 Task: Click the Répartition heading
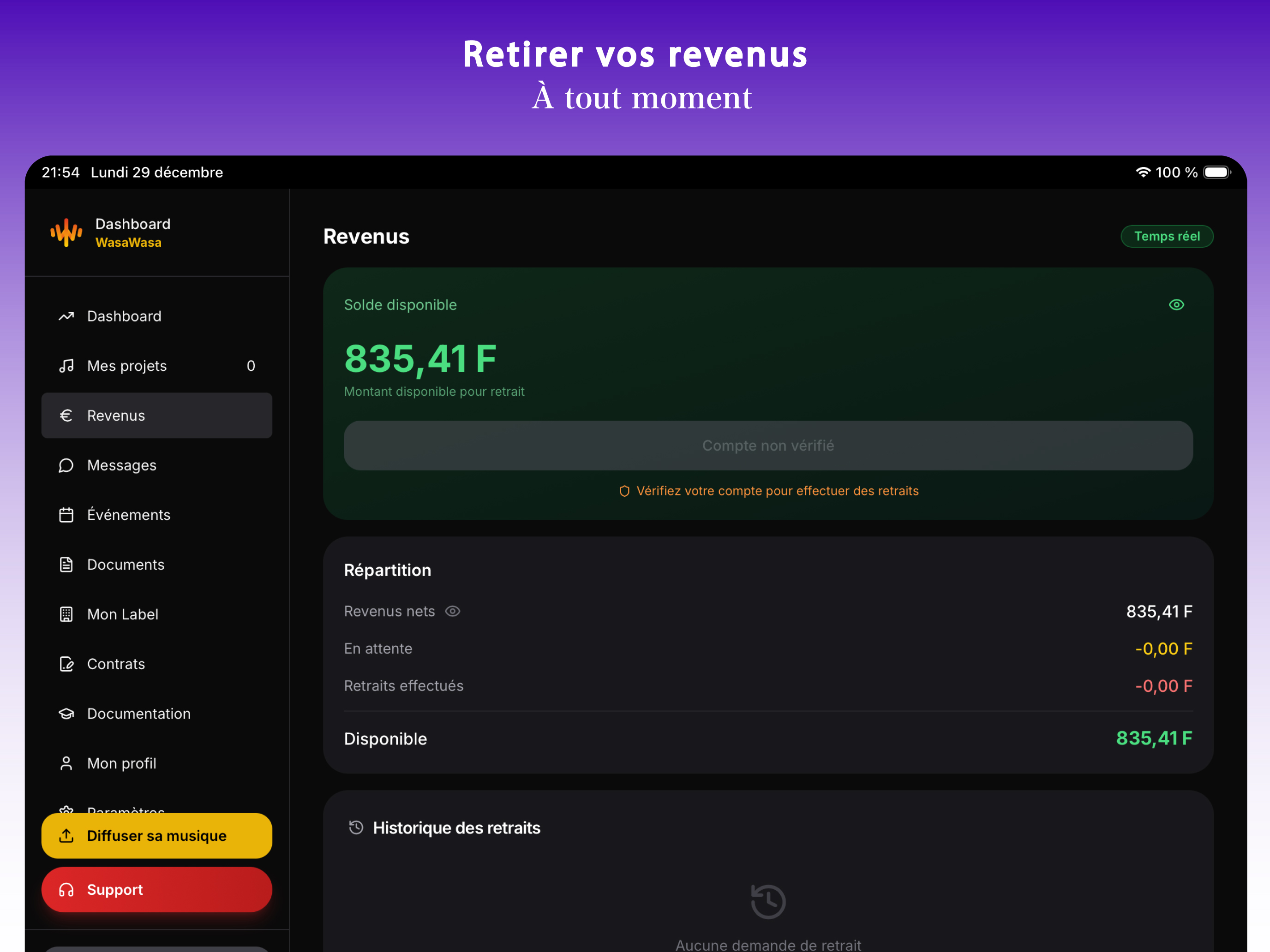(388, 571)
